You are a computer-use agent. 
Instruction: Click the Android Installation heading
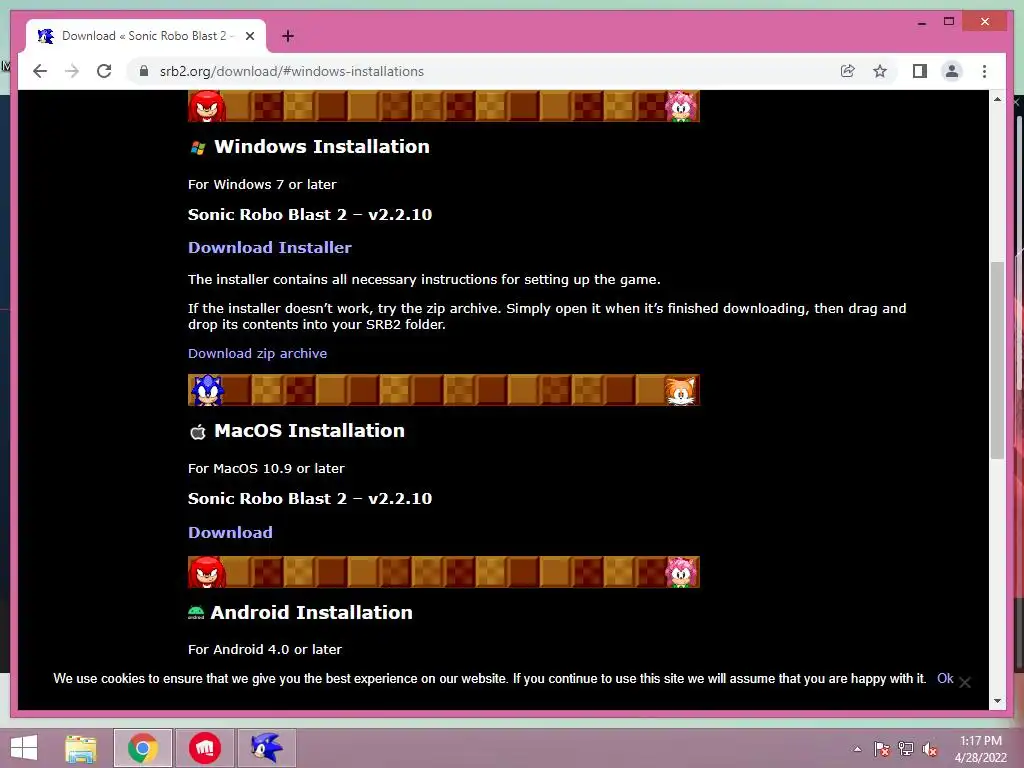coord(312,613)
